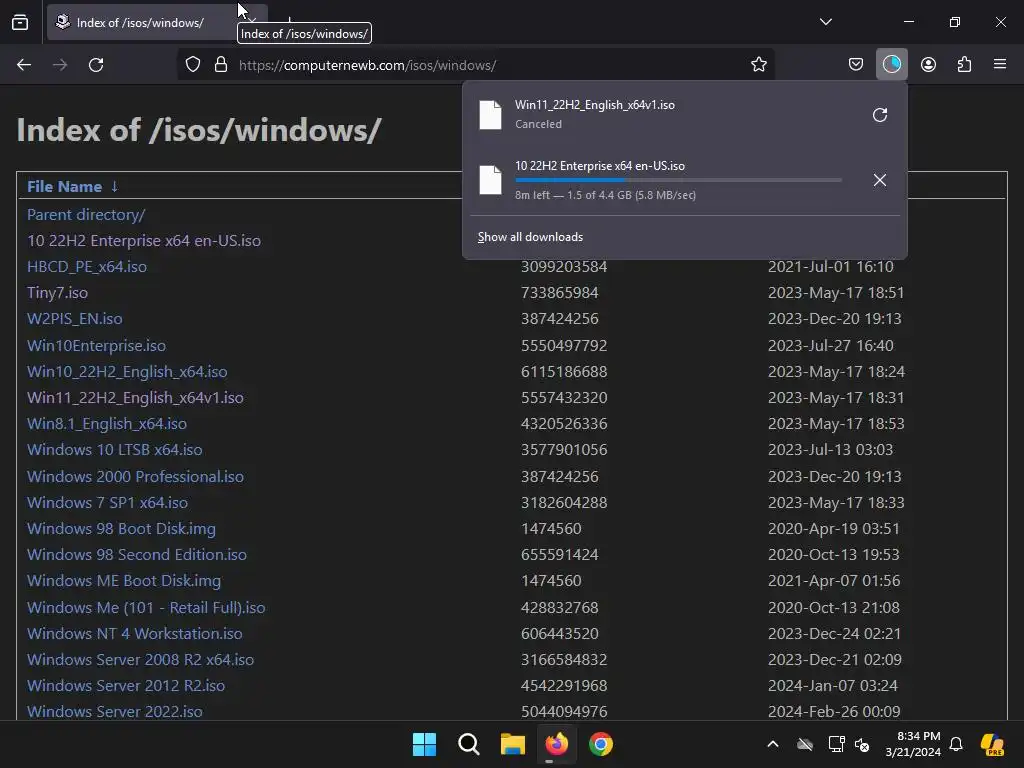This screenshot has height=768, width=1024.
Task: Open the clock showing 8:34 PM
Action: [913, 744]
